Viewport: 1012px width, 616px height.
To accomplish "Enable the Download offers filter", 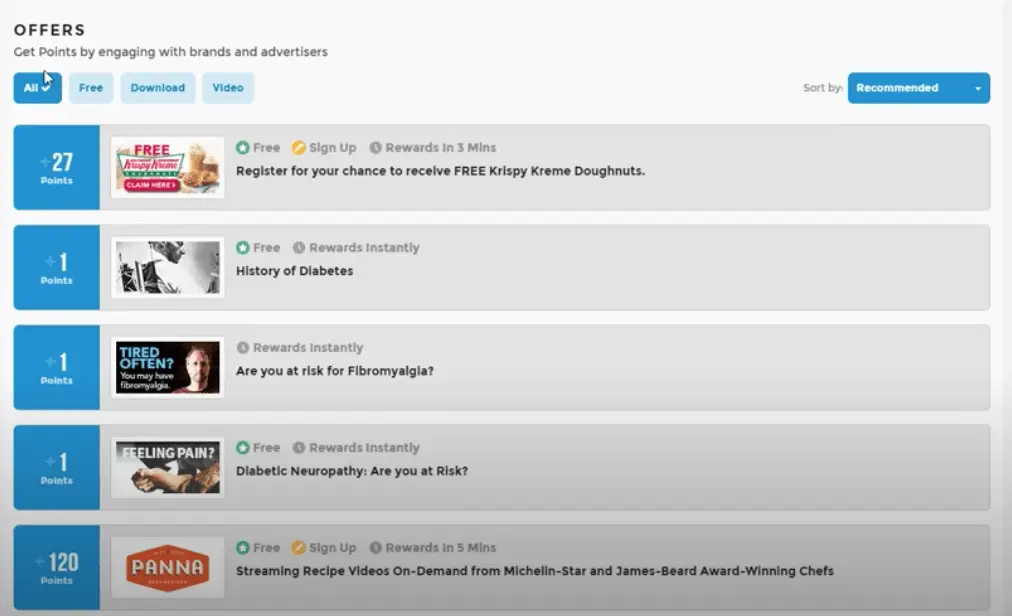I will point(158,88).
